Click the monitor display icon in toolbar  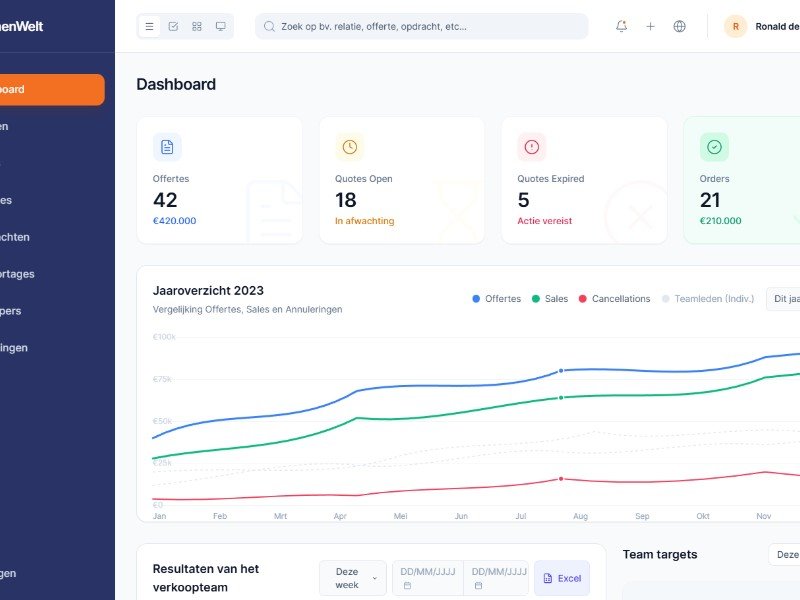[x=221, y=26]
